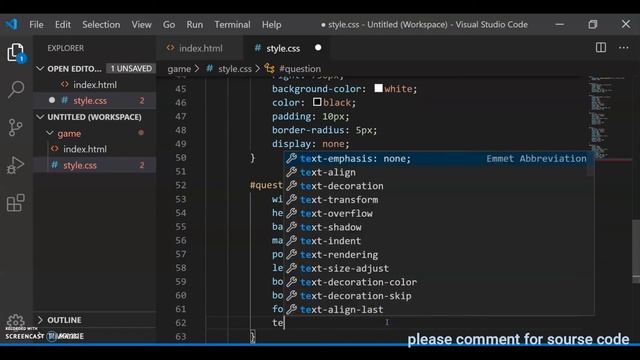Click the 1 UNSAVED badge
The image size is (640, 360).
(131, 68)
